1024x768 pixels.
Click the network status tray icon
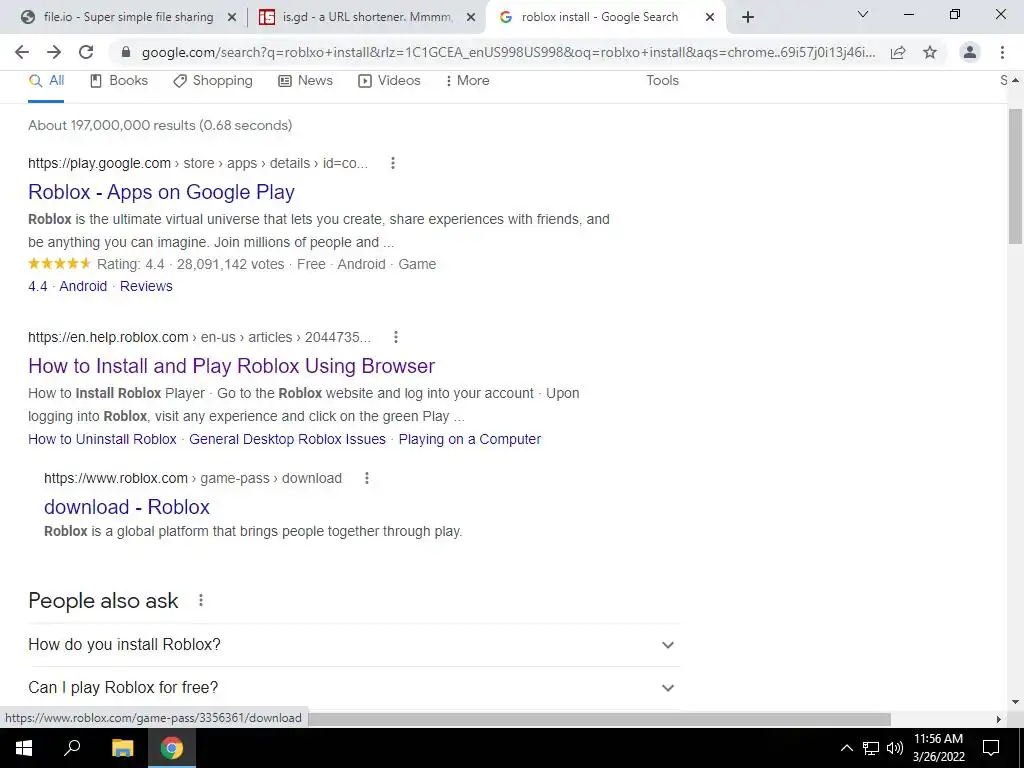[x=871, y=748]
